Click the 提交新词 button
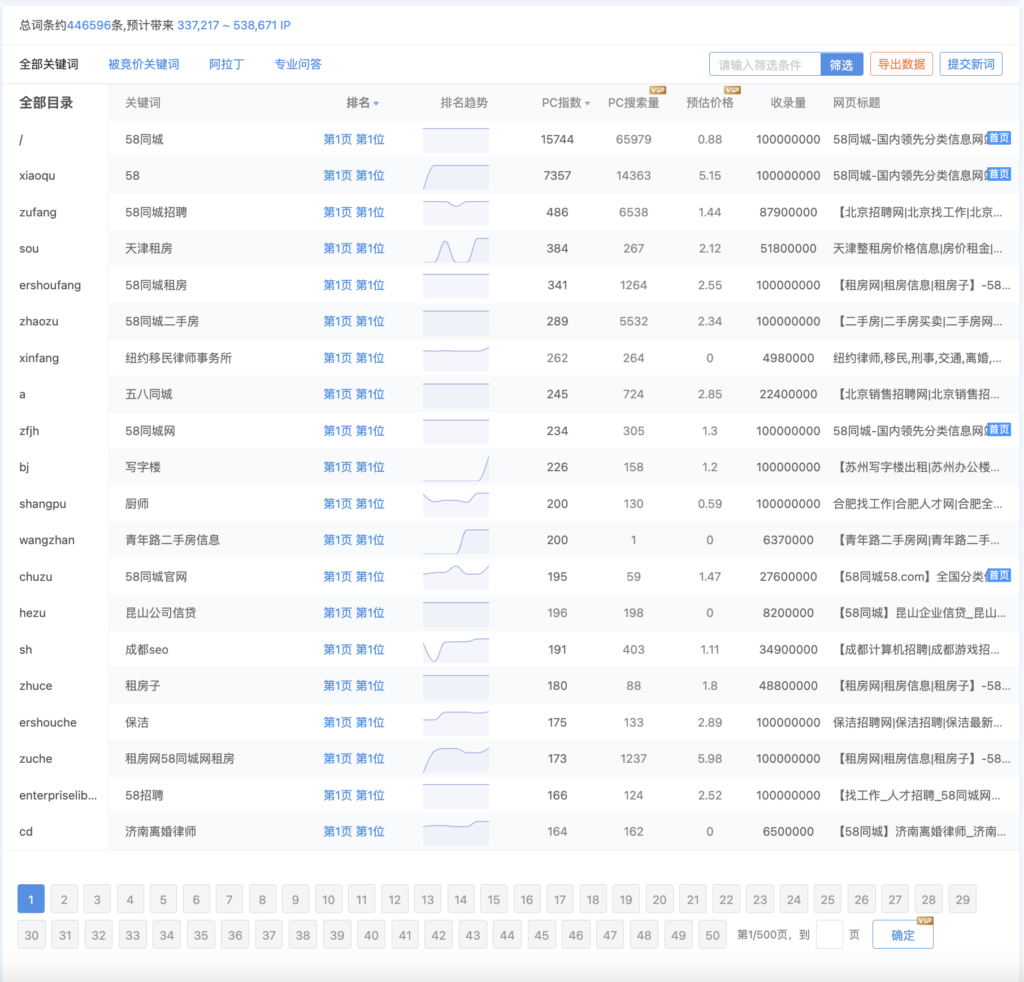The image size is (1024, 982). point(971,64)
